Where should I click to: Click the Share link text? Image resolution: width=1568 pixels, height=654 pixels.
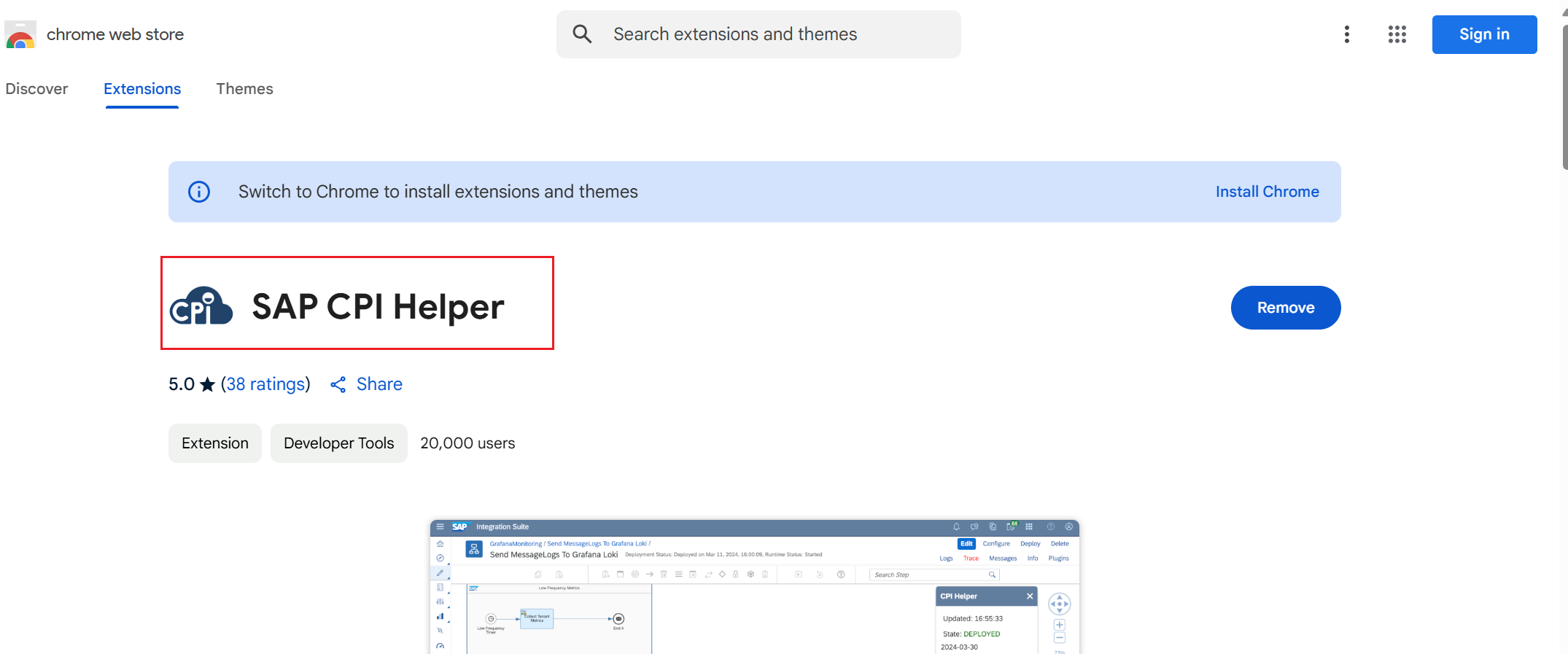coord(379,384)
